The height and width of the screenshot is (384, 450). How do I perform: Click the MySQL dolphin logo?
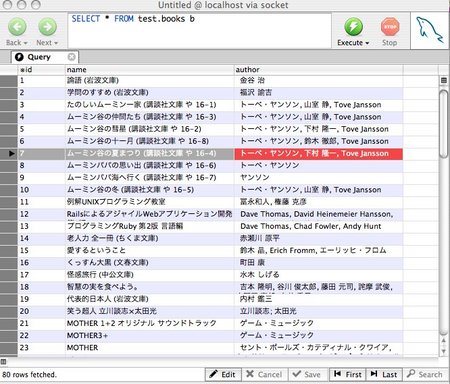[429, 30]
